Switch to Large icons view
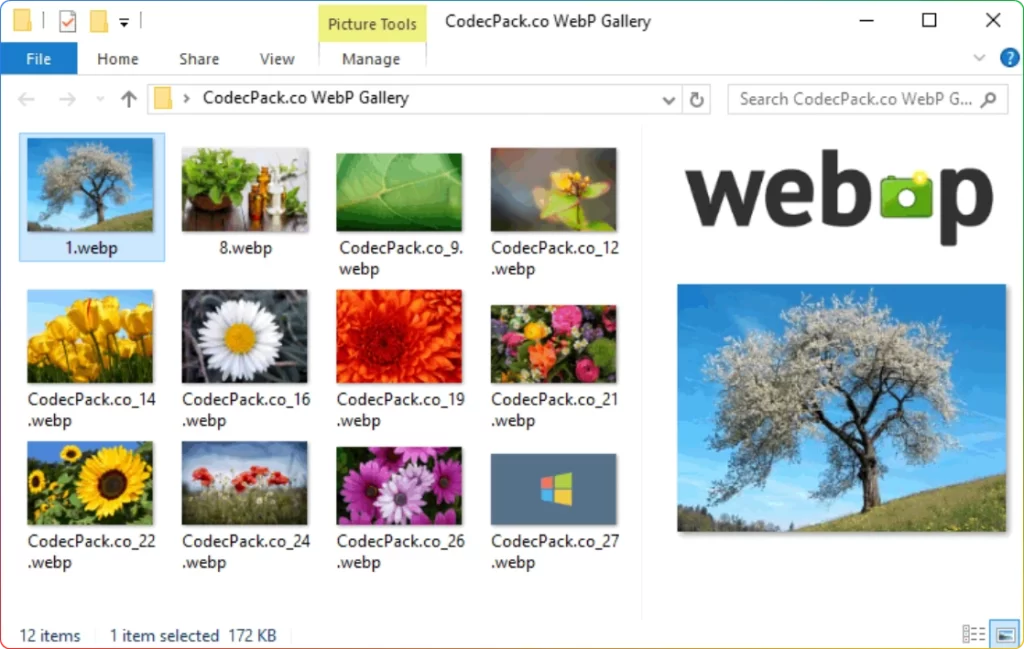Viewport: 1024px width, 649px height. [x=1005, y=633]
